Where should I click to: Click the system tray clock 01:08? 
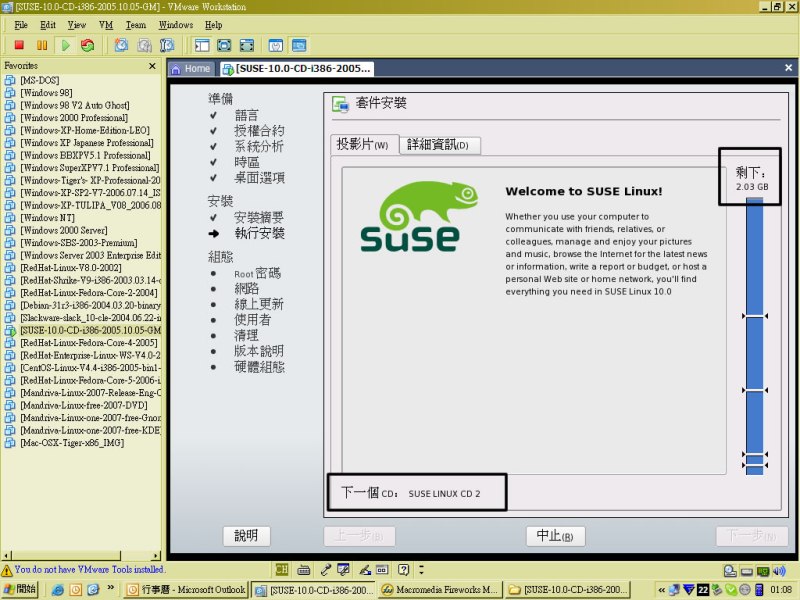[782, 590]
